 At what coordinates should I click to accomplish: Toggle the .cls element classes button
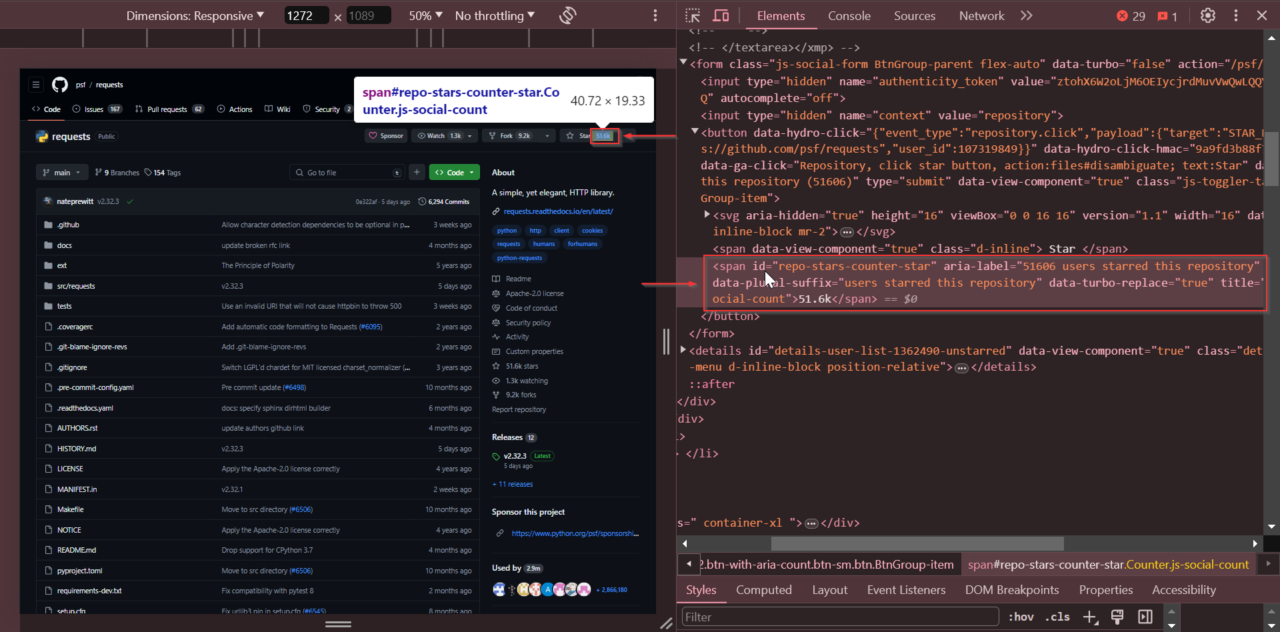point(1057,617)
